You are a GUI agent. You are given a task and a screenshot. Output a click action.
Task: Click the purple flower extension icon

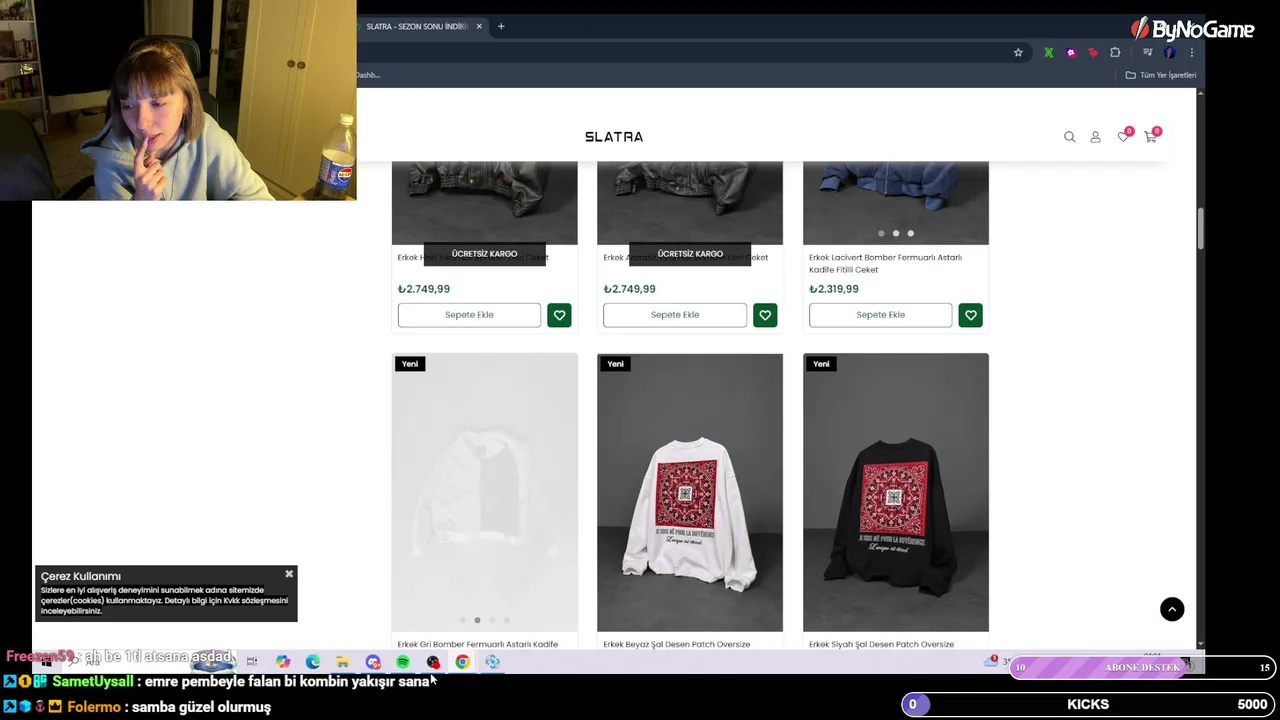1071,53
